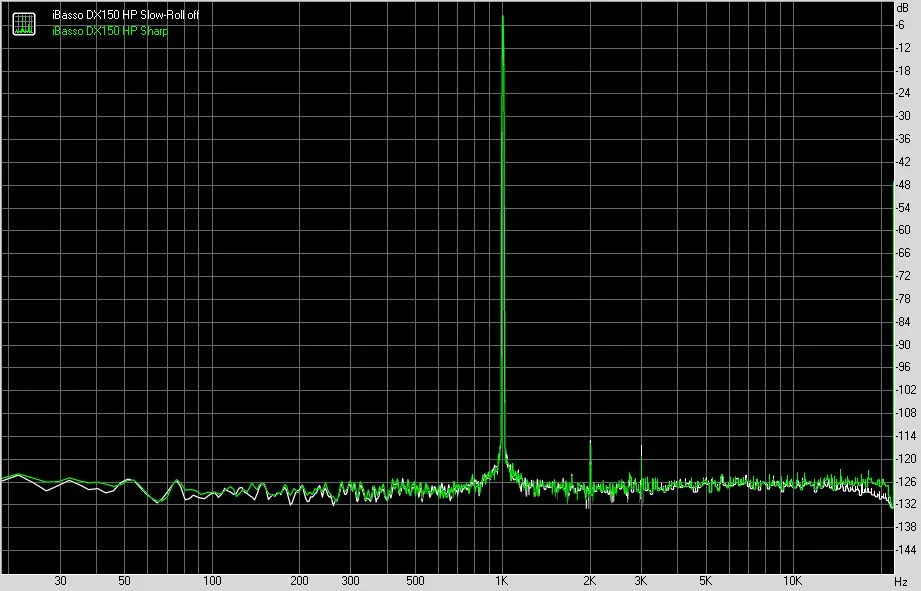Image resolution: width=921 pixels, height=591 pixels.
Task: Click the 3K frequency axis label
Action: [x=640, y=581]
